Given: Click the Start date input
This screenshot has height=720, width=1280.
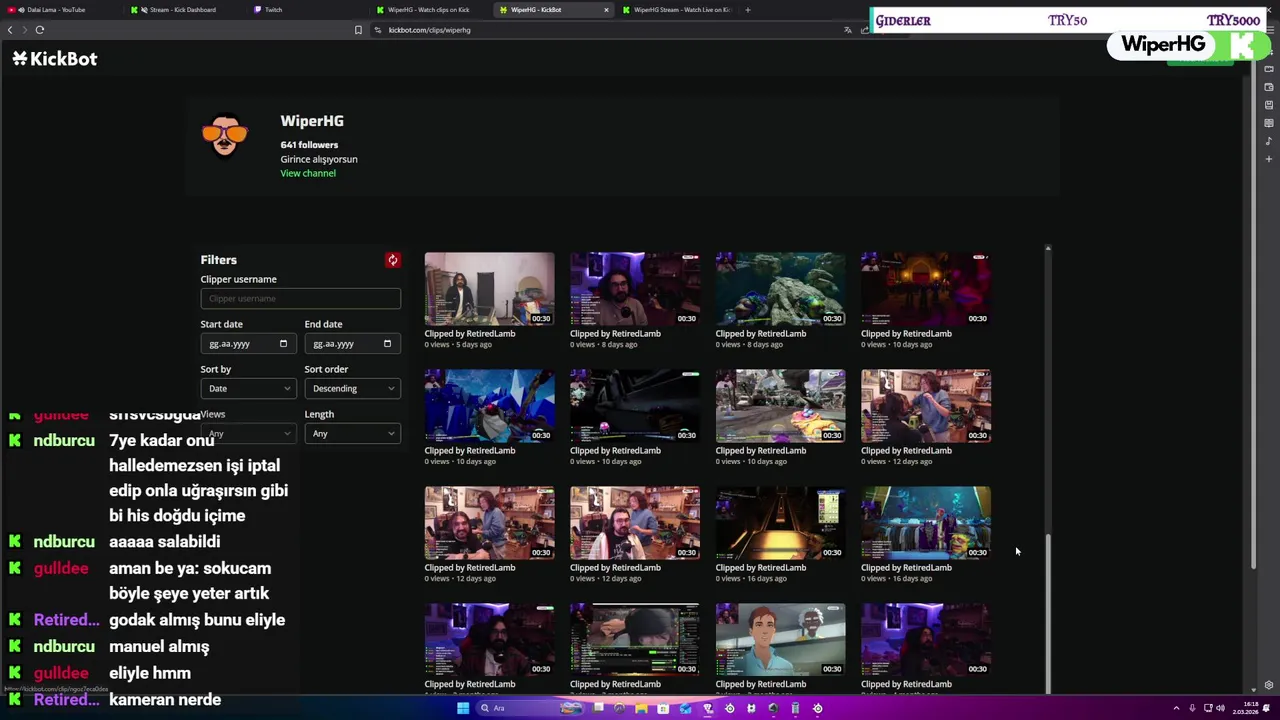Looking at the screenshot, I should [x=248, y=344].
